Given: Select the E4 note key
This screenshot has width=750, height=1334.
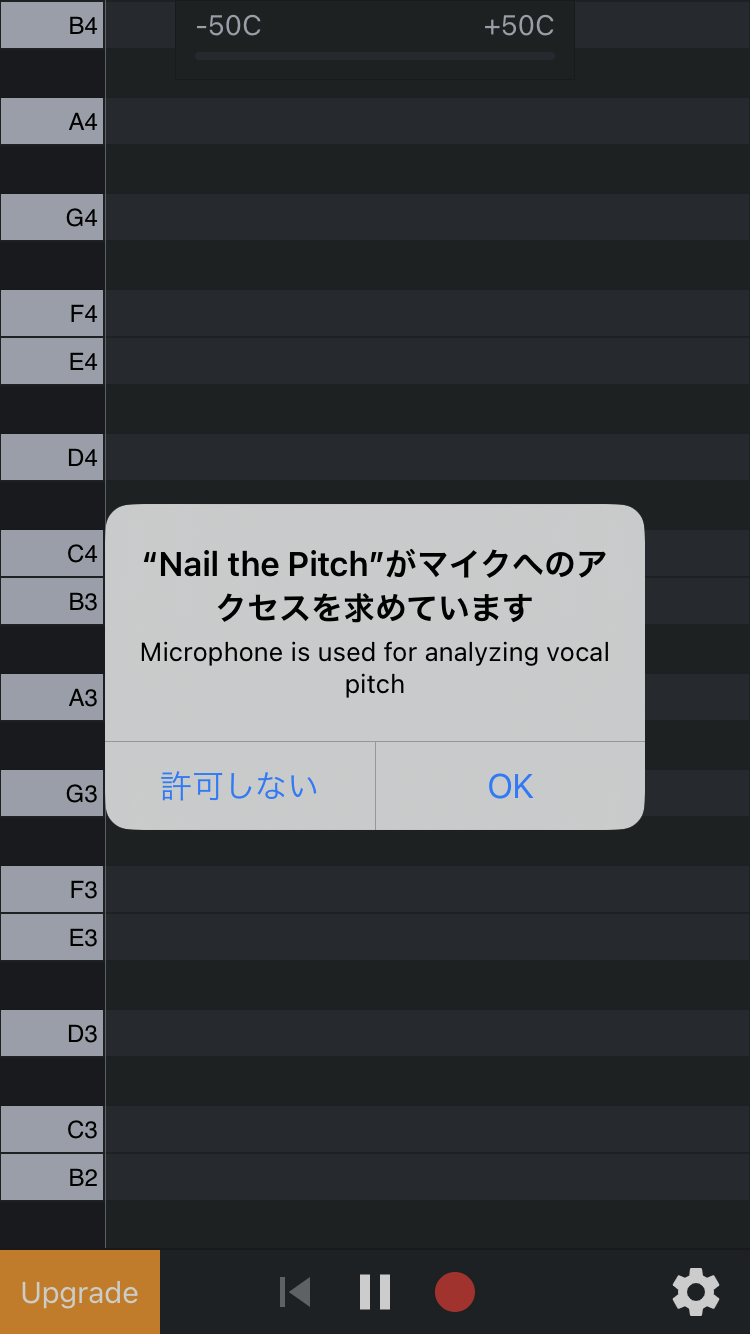Looking at the screenshot, I should pyautogui.click(x=52, y=361).
